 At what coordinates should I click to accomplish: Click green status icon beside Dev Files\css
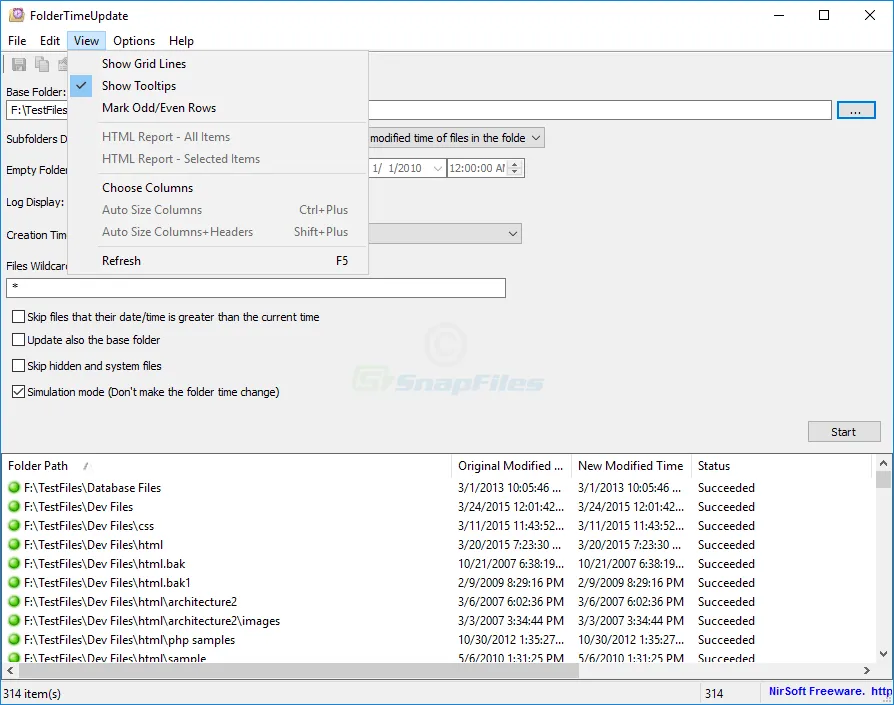click(14, 525)
